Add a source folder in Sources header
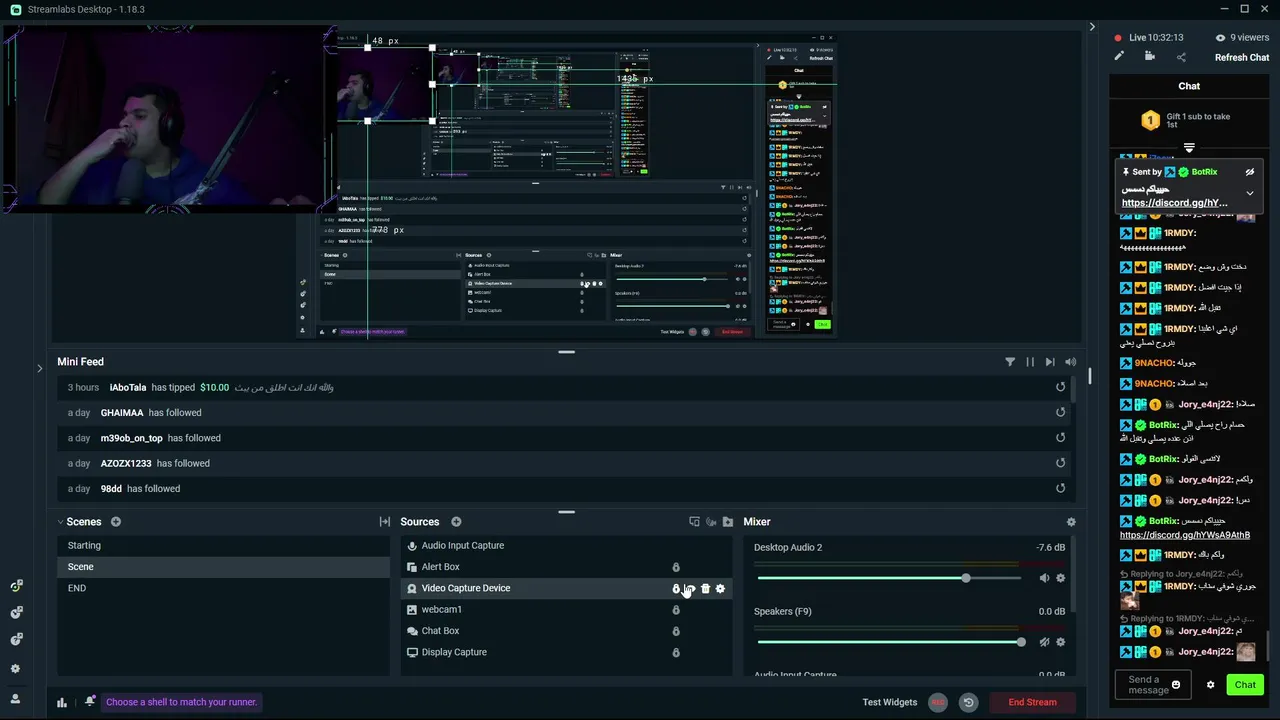1280x720 pixels. (x=728, y=522)
